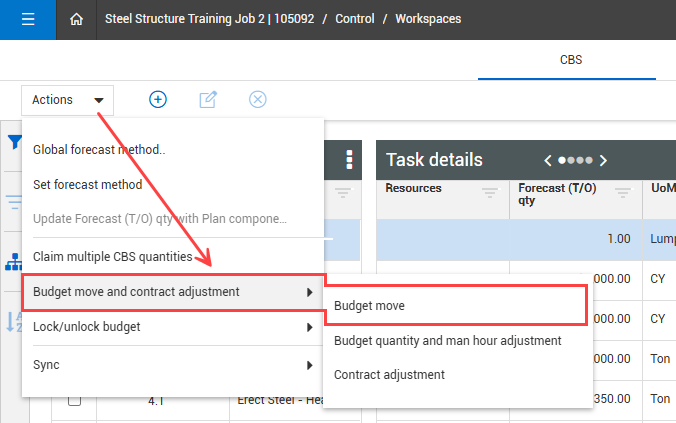Click the add (plus) circle icon
Screen dimensions: 676x423
point(158,99)
